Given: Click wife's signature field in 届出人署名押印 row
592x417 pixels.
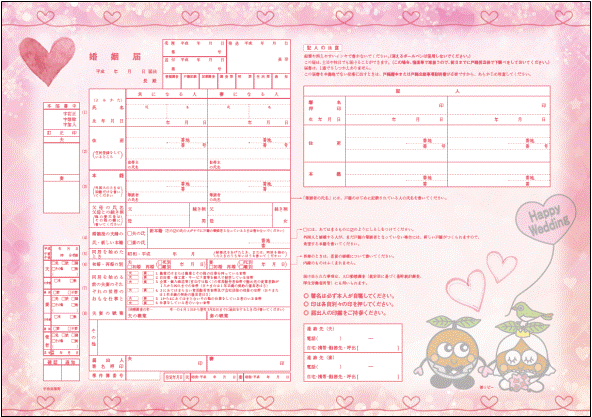Looking at the screenshot, I should (x=249, y=363).
